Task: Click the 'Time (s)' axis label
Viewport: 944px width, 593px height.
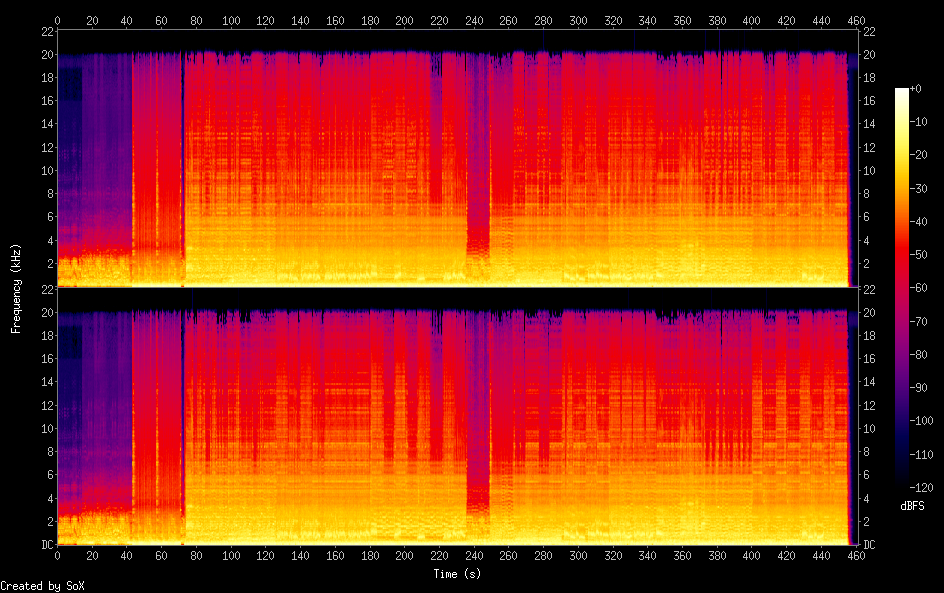Action: coord(457,574)
